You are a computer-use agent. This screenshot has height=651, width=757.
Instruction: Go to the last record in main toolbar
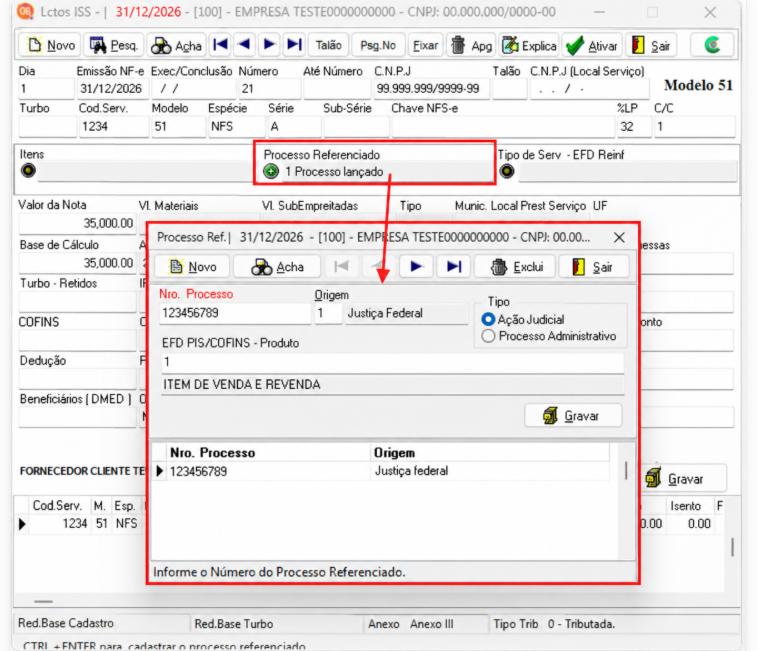(x=294, y=45)
